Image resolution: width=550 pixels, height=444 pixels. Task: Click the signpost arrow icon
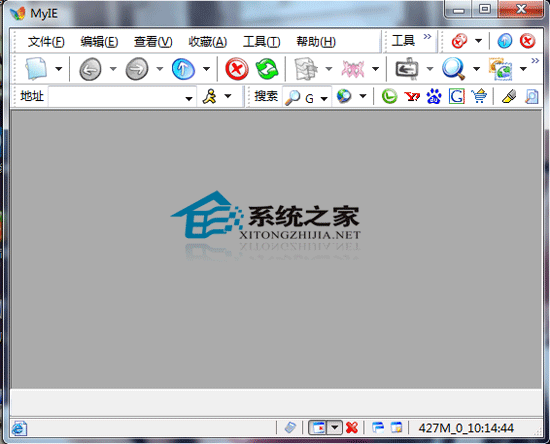407,69
